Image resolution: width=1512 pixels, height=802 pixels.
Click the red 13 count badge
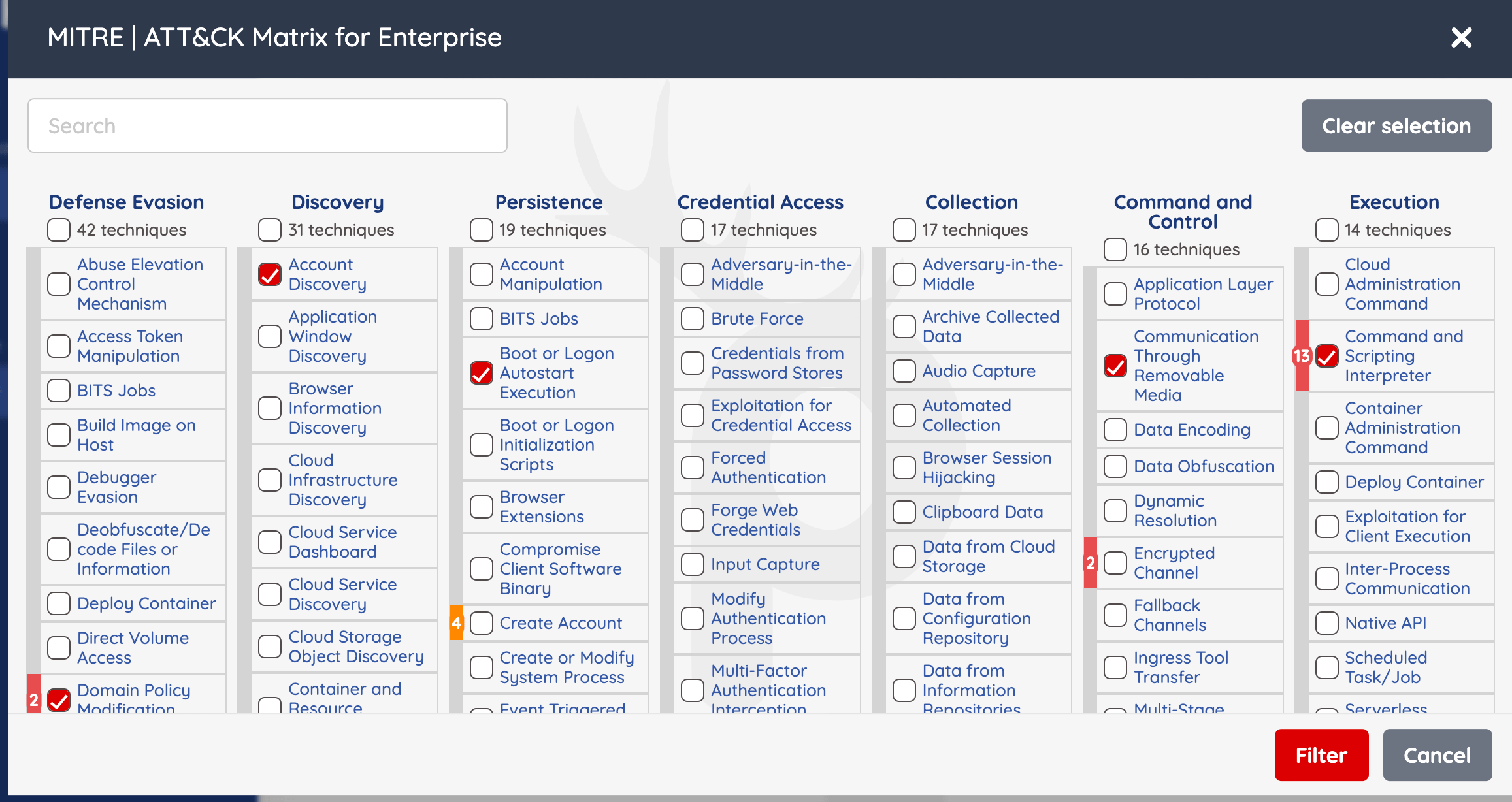pos(1301,356)
